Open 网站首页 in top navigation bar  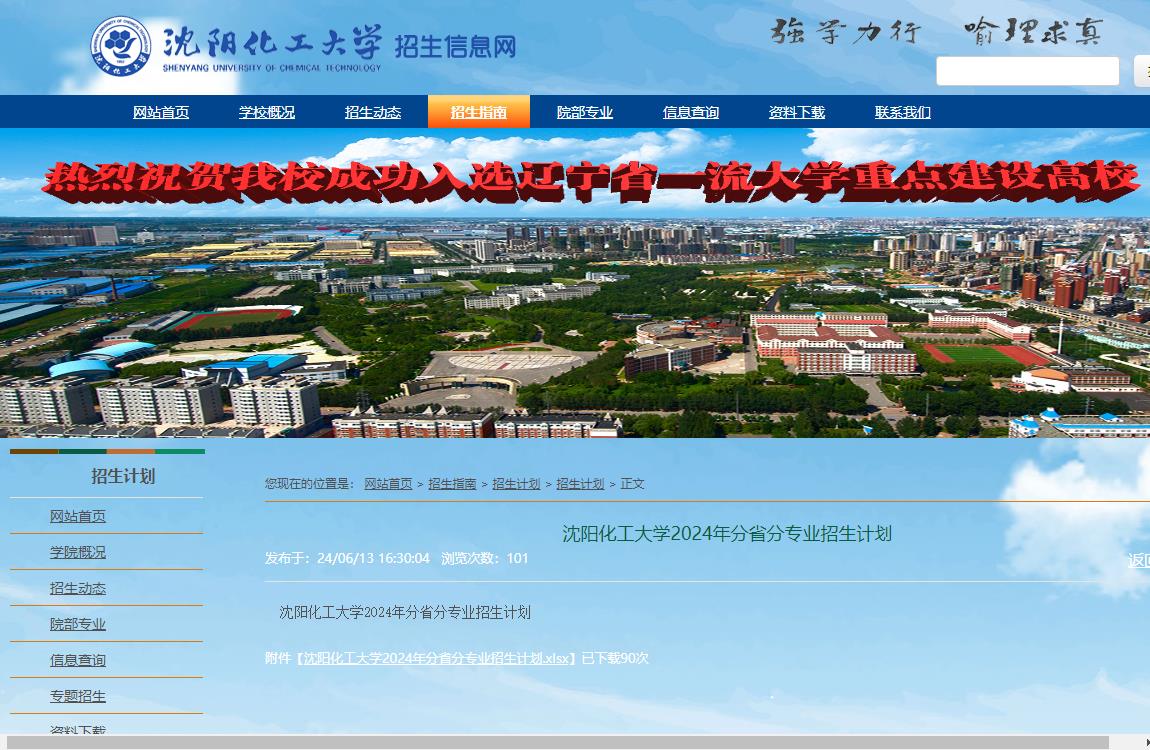[x=161, y=112]
